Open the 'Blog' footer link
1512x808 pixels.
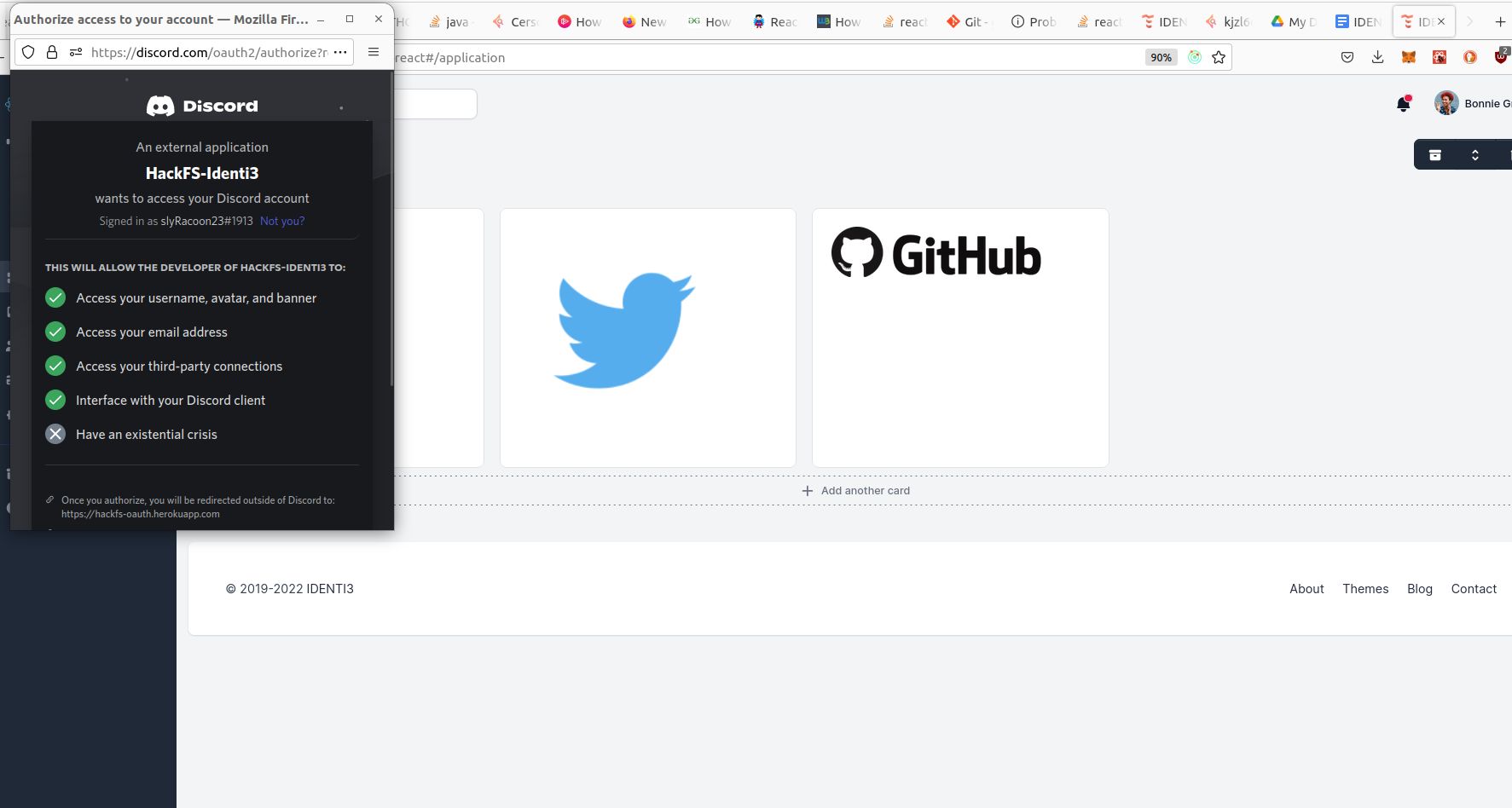coord(1420,589)
